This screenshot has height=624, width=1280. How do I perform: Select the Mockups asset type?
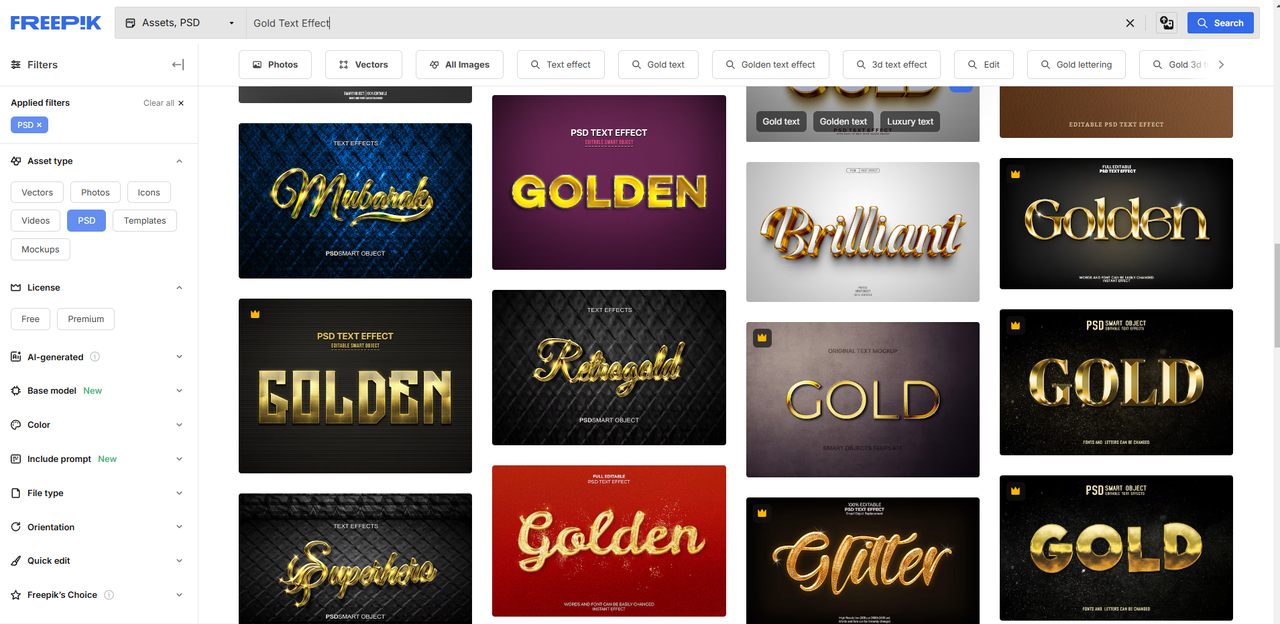pyautogui.click(x=40, y=249)
